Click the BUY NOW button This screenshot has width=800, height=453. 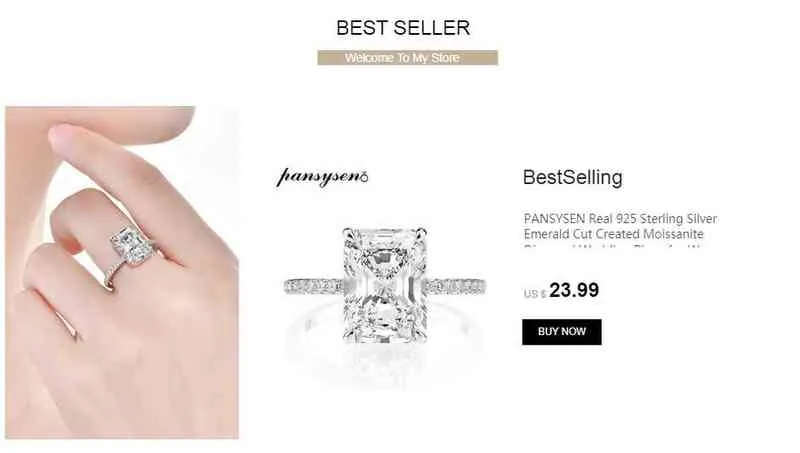click(561, 332)
